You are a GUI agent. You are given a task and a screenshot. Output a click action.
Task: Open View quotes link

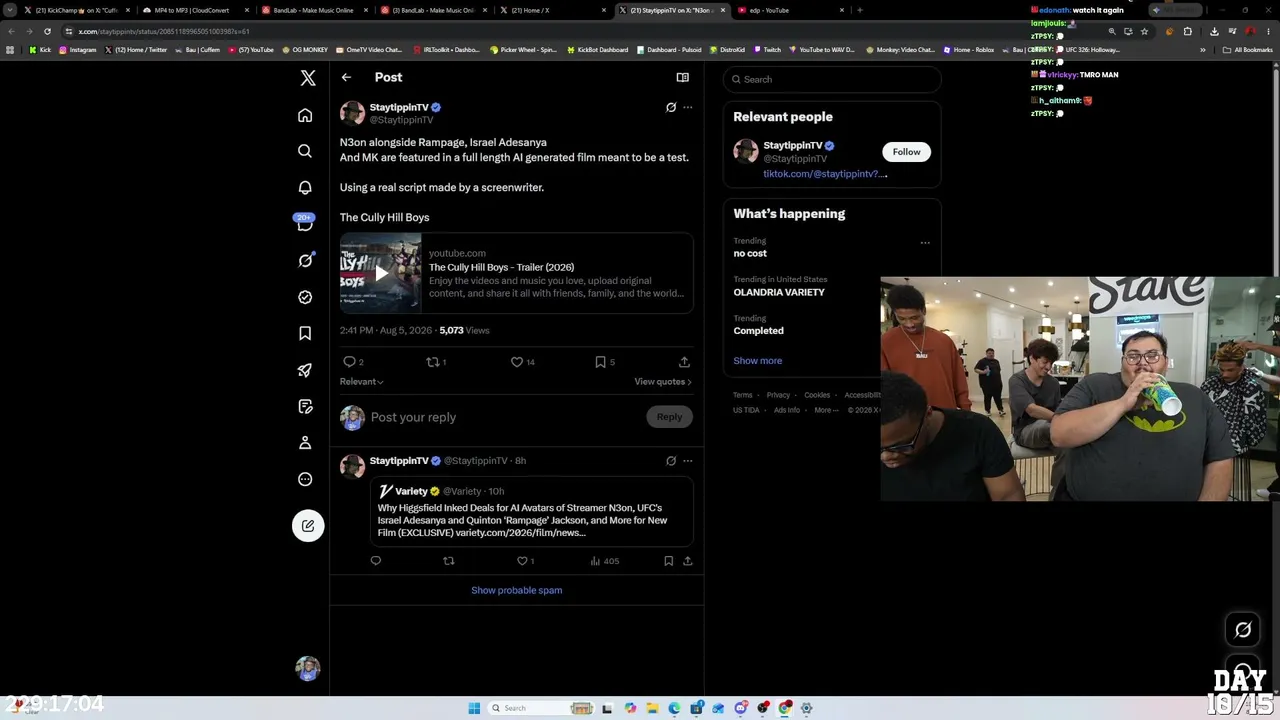[663, 381]
